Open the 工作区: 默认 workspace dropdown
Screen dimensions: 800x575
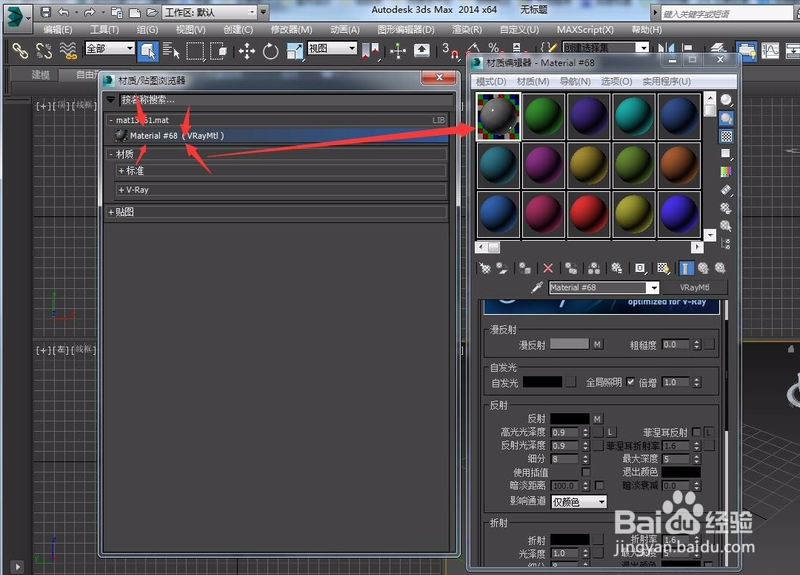click(210, 12)
